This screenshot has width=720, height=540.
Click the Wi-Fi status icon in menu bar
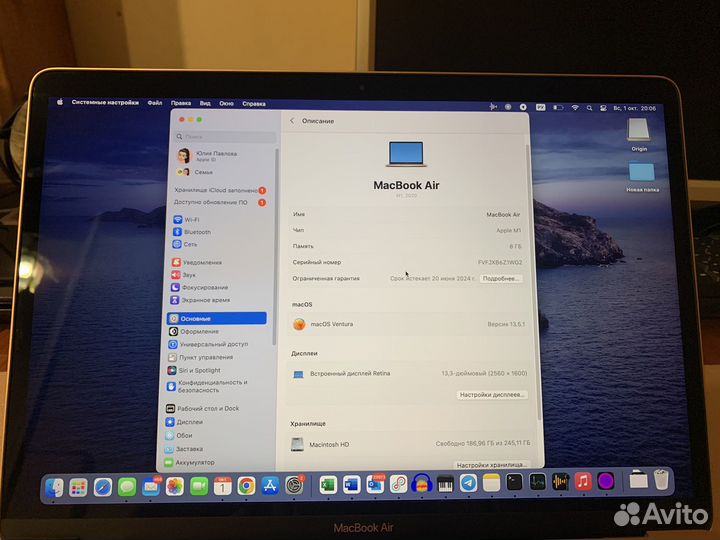tap(575, 107)
